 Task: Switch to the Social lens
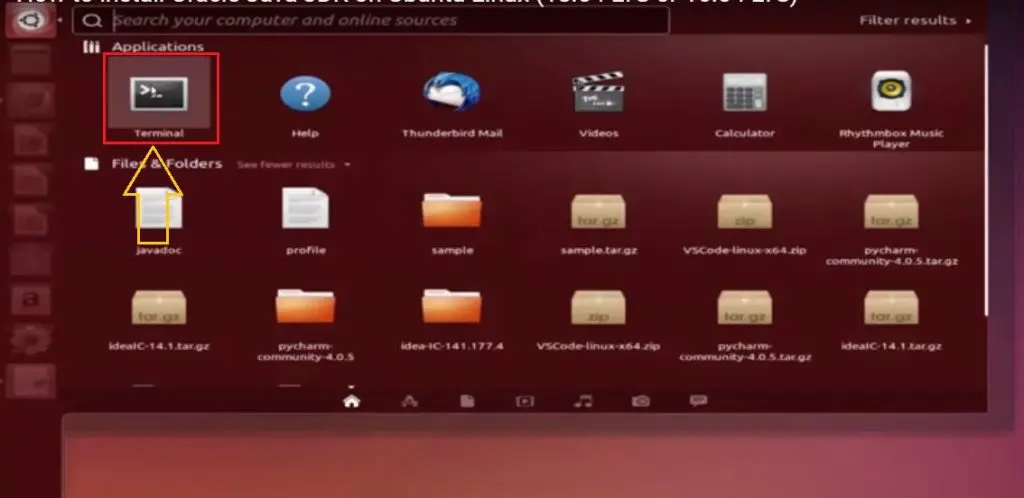pos(698,401)
